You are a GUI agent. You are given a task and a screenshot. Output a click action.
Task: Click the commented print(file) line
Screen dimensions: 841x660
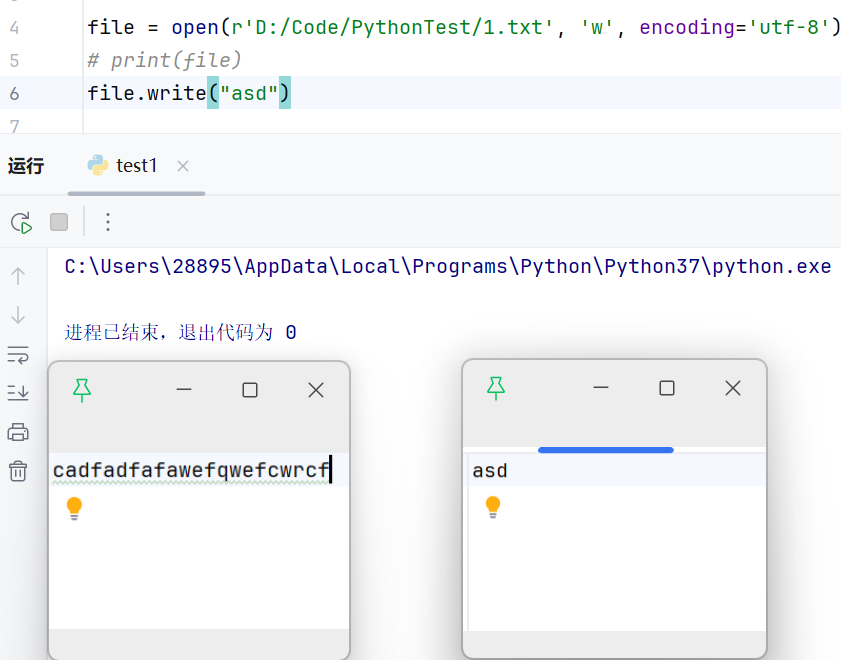tap(164, 60)
